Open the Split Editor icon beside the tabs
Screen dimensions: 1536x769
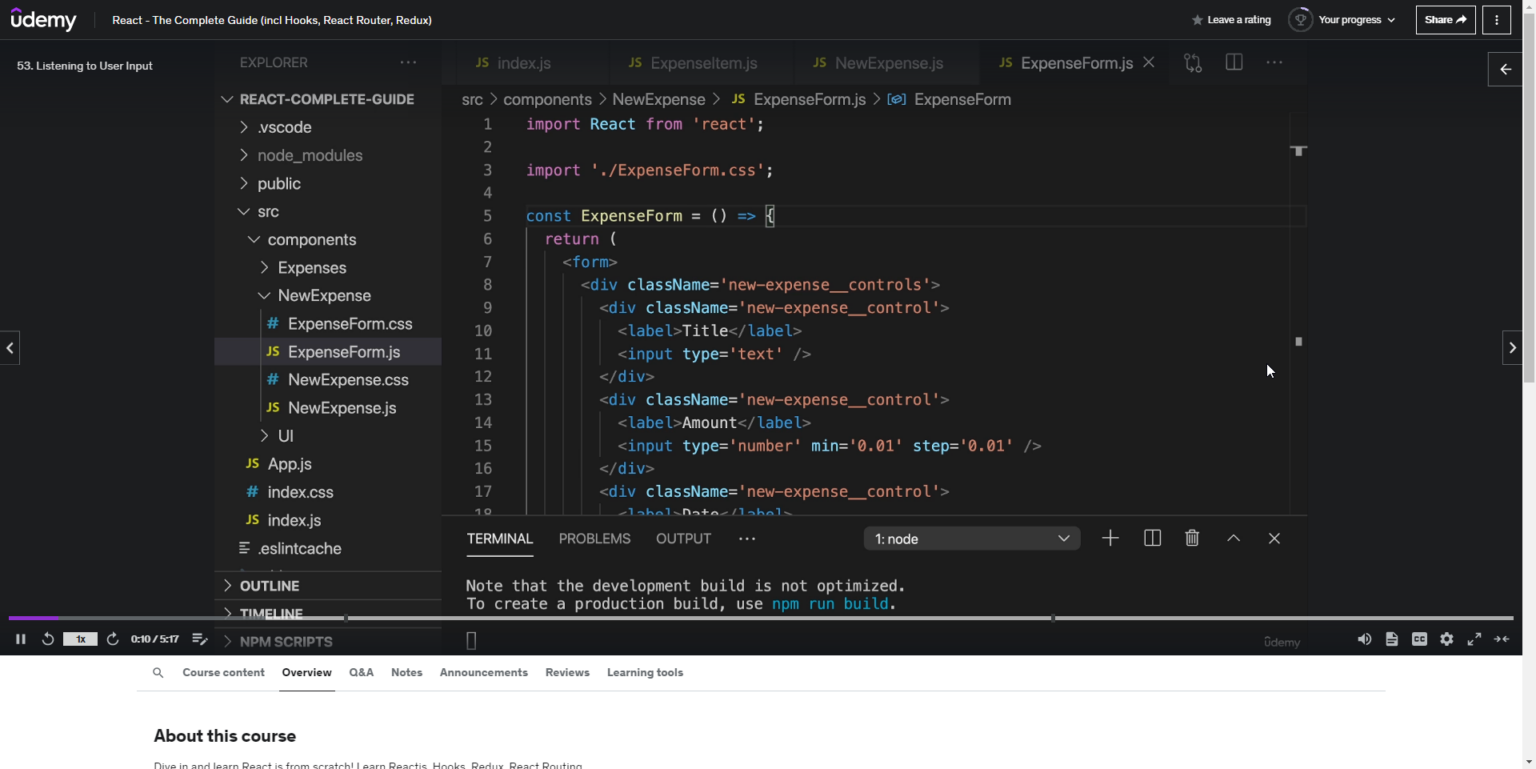(1233, 62)
